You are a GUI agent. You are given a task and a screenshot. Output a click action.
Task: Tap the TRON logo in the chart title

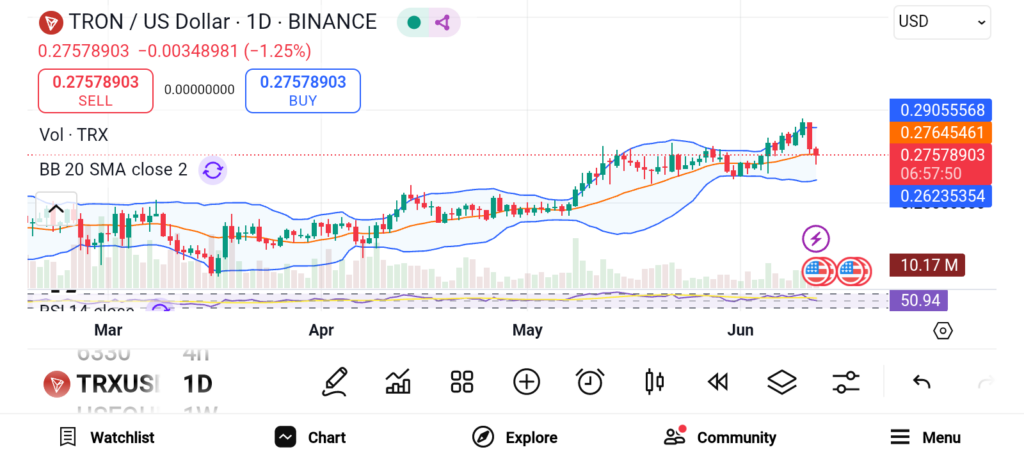[x=50, y=22]
